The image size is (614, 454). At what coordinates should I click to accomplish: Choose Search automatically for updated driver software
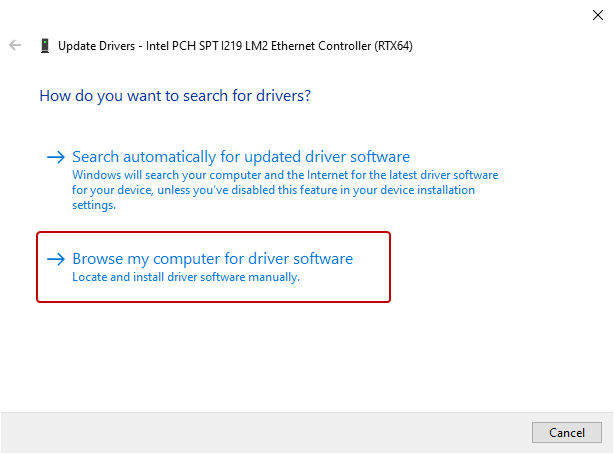click(241, 157)
